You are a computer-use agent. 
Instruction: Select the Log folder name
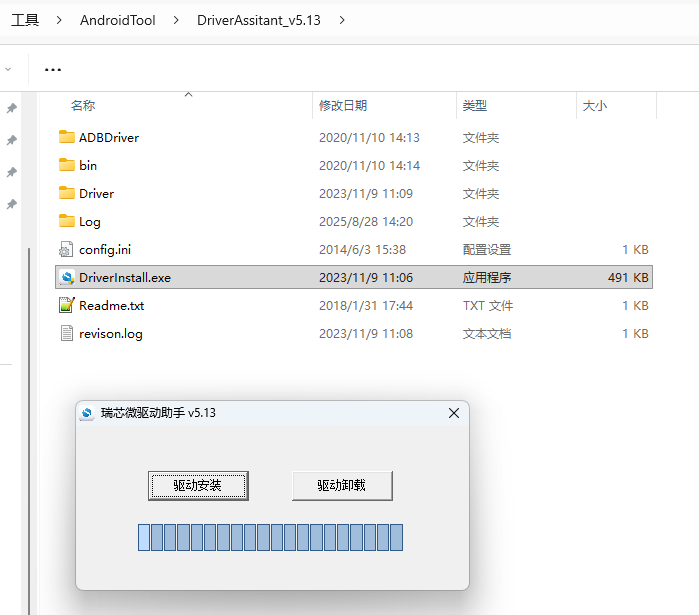coord(90,222)
